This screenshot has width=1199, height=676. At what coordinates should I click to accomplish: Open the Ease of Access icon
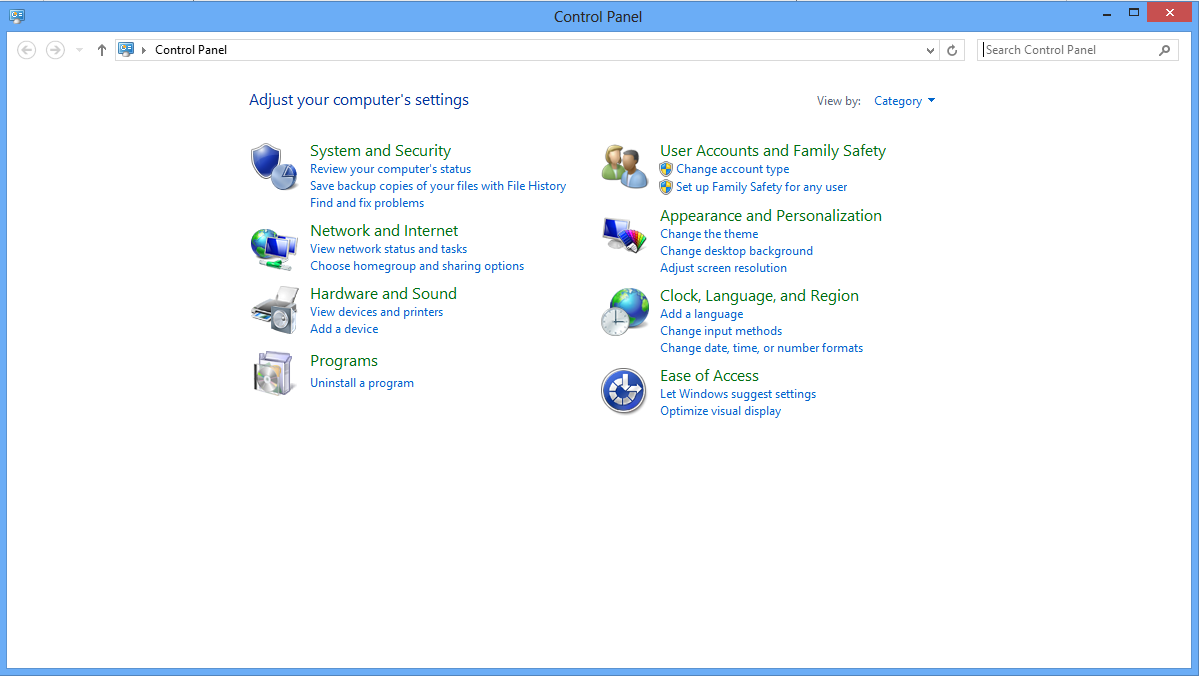[623, 391]
